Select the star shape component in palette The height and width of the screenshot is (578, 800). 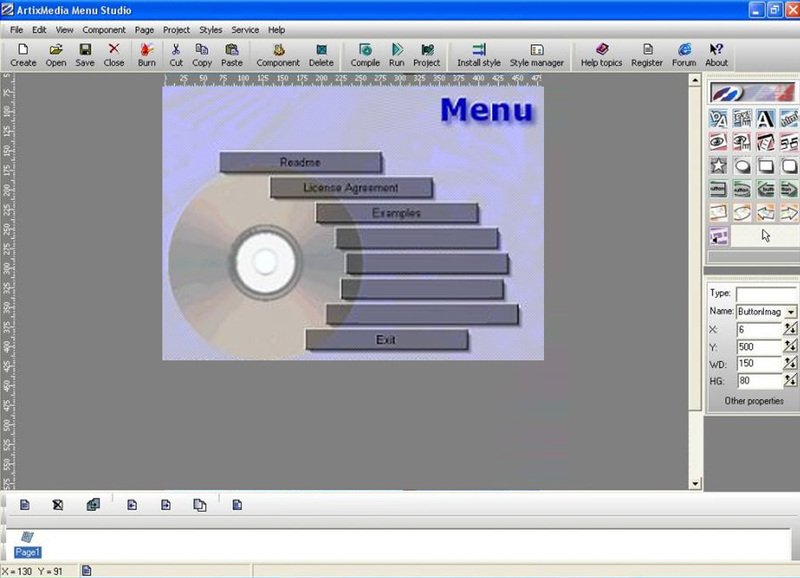(718, 166)
